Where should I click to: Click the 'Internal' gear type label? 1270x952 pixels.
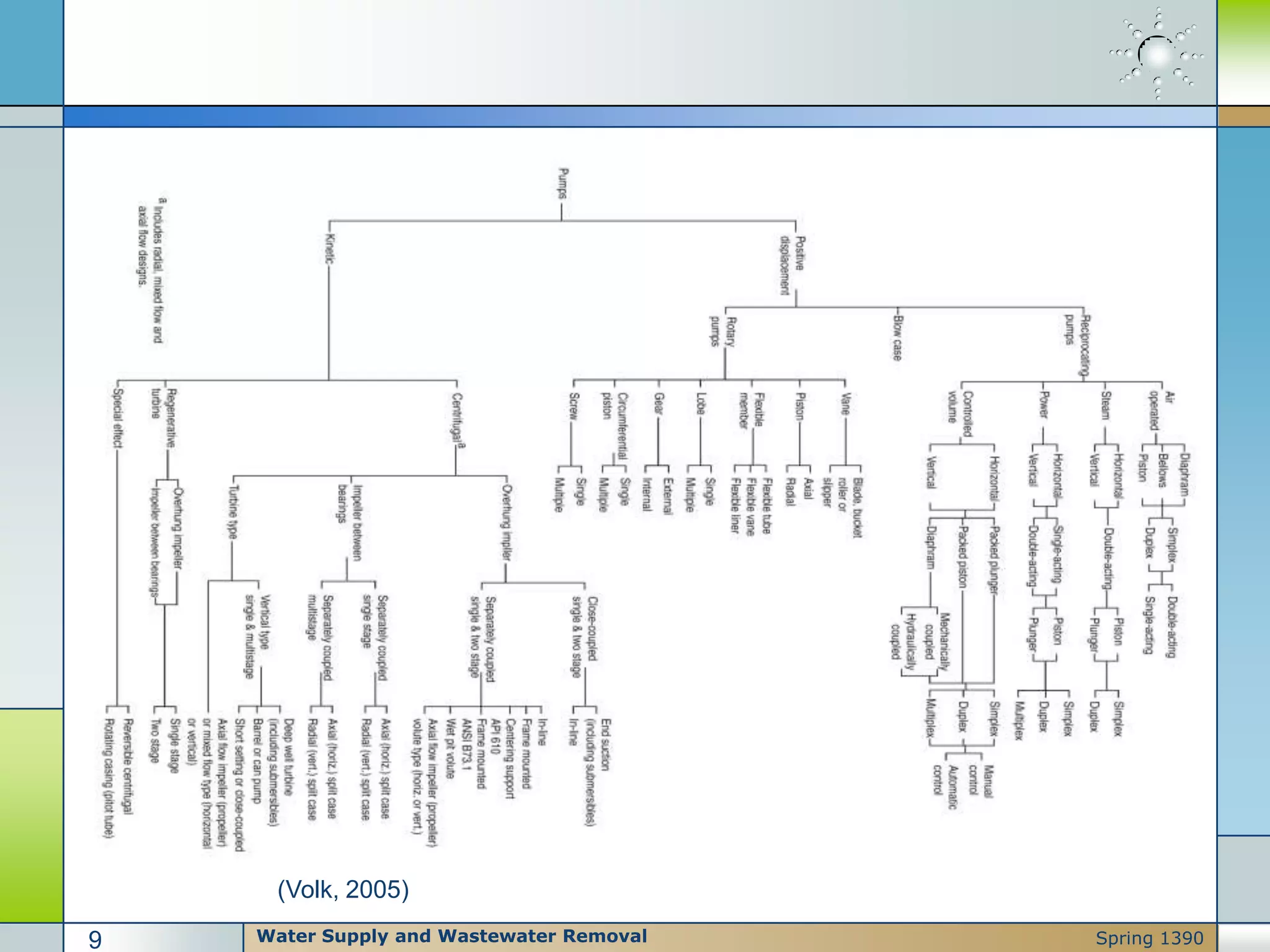tap(646, 494)
